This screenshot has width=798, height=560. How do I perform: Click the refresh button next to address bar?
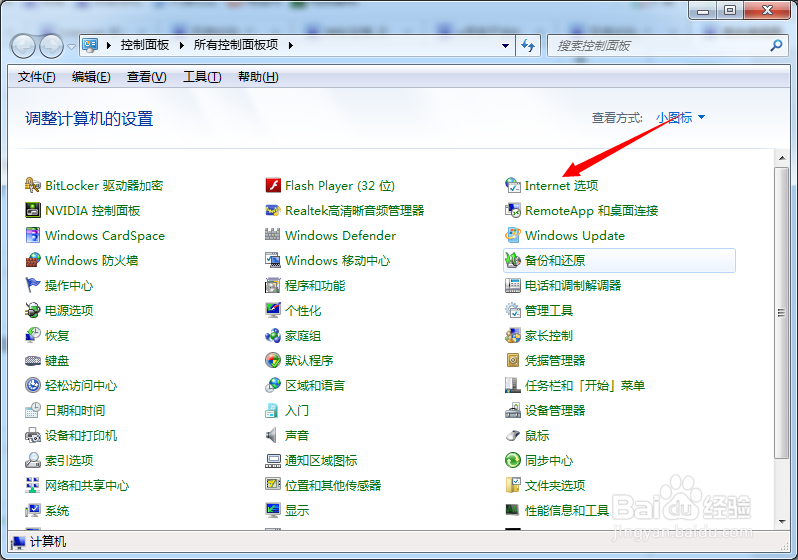(528, 46)
